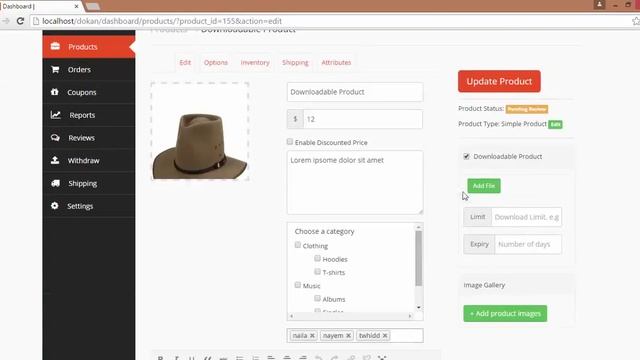Open a new browser tab
The image size is (640, 360).
point(93,6)
